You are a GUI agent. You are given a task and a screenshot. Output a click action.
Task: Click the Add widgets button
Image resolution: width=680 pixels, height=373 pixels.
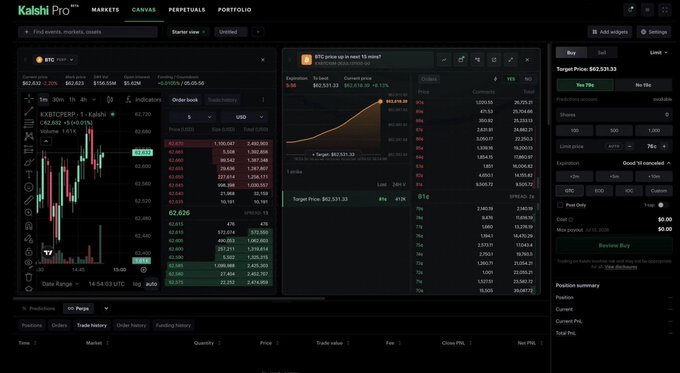(x=610, y=32)
